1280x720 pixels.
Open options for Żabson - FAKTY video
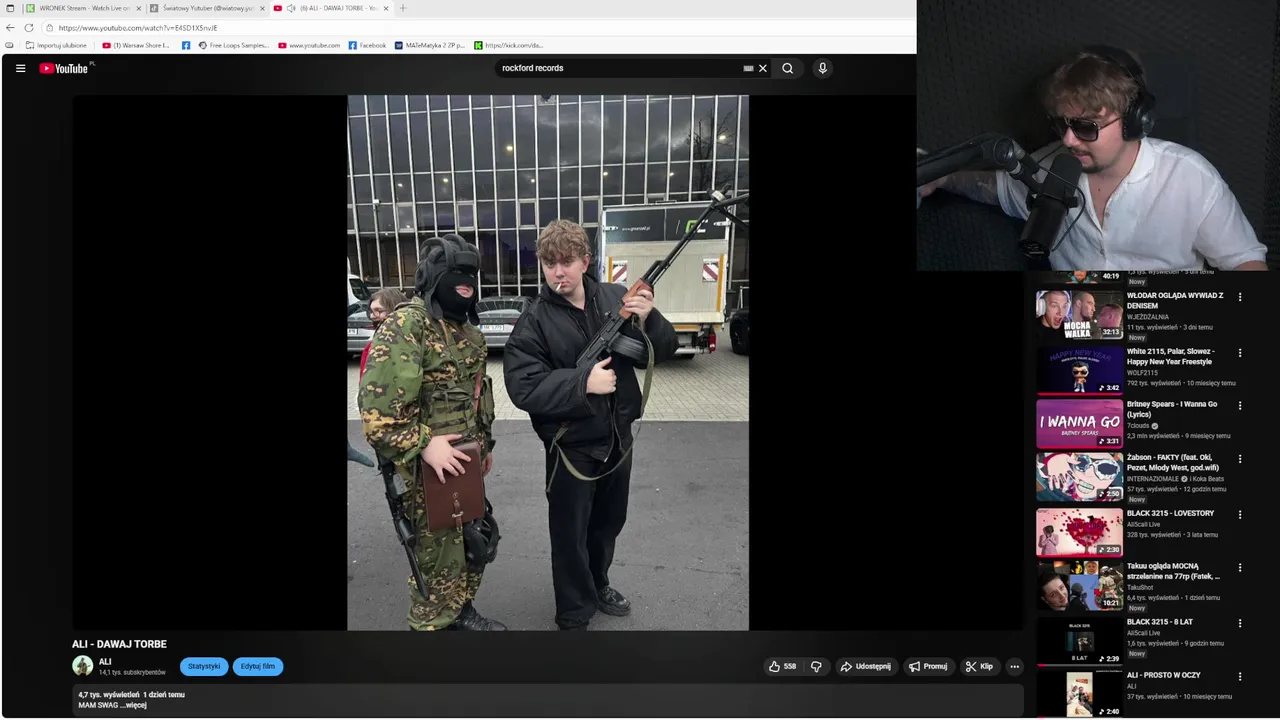point(1240,459)
